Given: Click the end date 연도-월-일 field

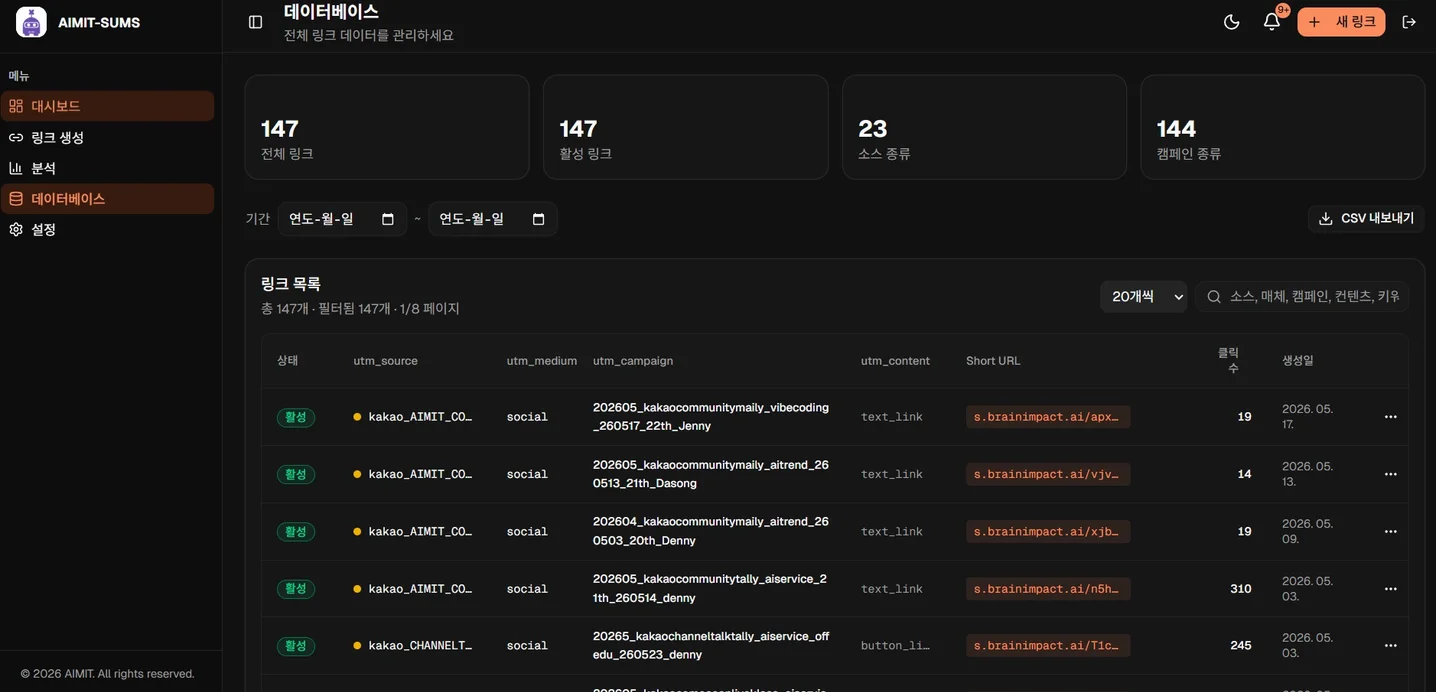Looking at the screenshot, I should [492, 219].
